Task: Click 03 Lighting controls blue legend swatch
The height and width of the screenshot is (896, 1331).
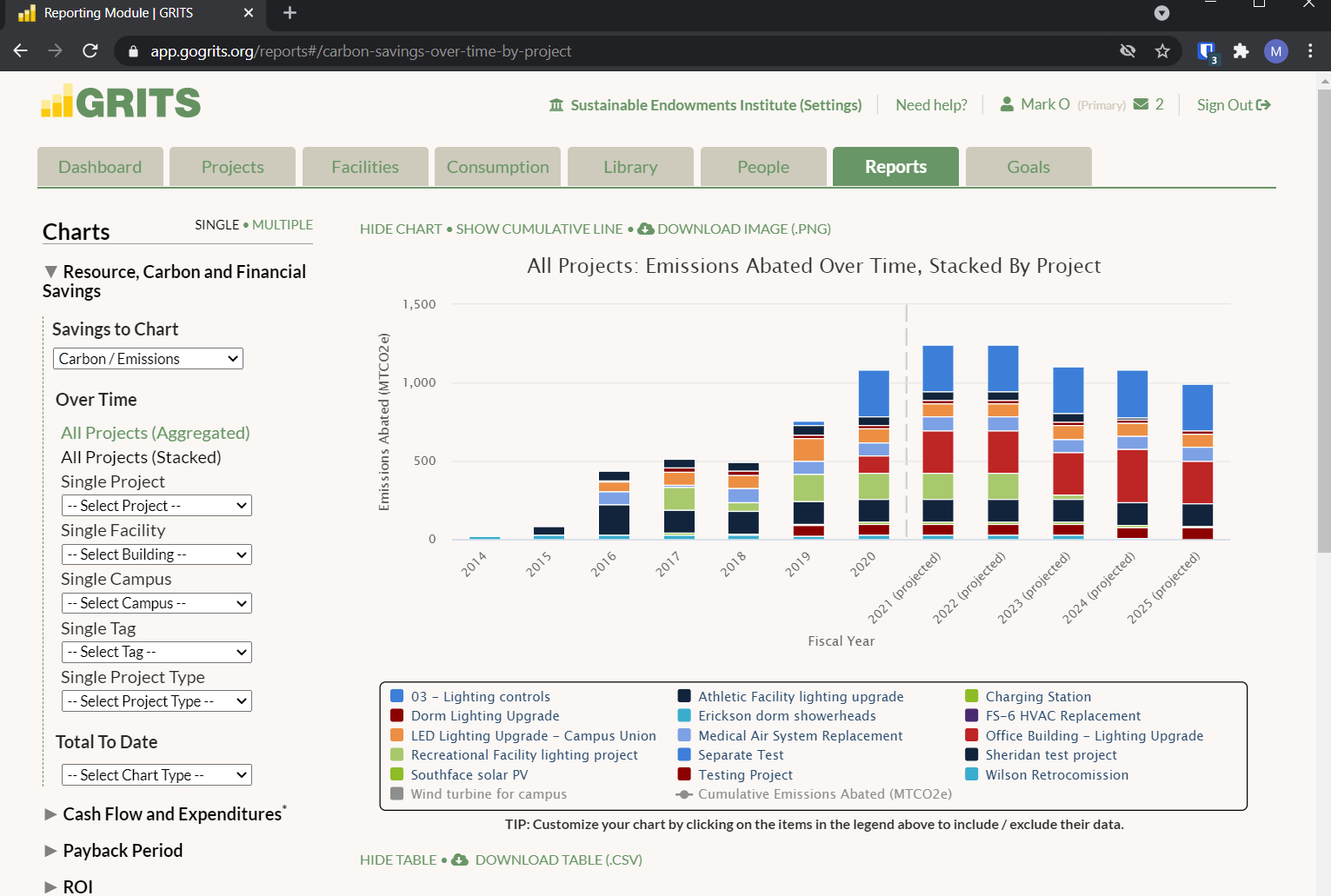Action: pyautogui.click(x=397, y=697)
